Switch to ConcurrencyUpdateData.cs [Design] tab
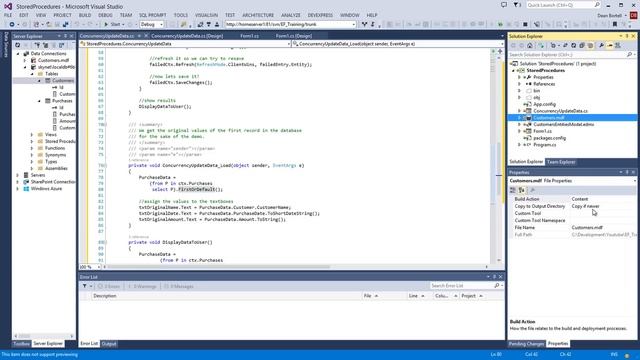 click(x=187, y=36)
